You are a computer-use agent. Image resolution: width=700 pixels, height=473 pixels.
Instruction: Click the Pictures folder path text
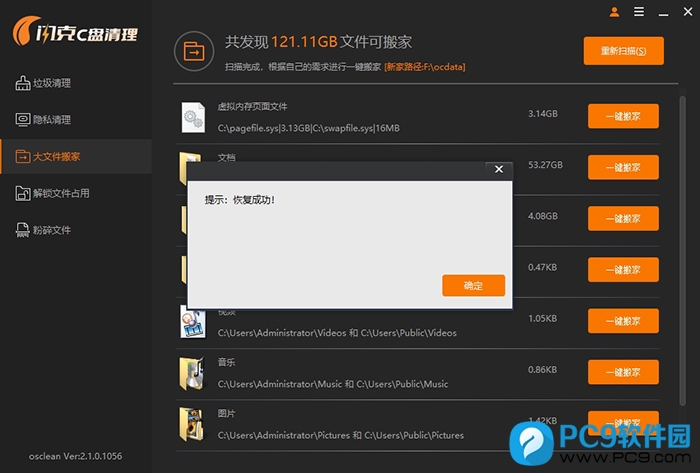point(341,435)
